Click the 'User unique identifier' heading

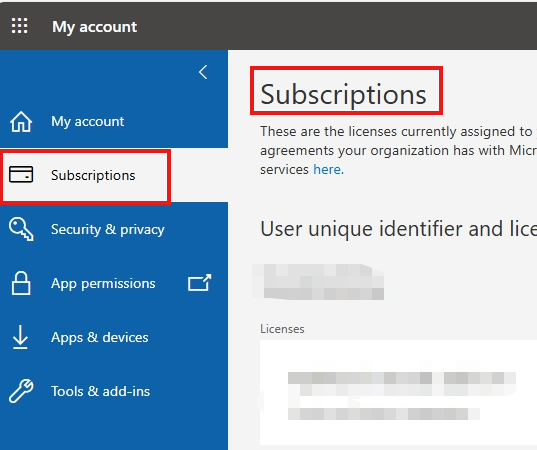pyautogui.click(x=398, y=228)
